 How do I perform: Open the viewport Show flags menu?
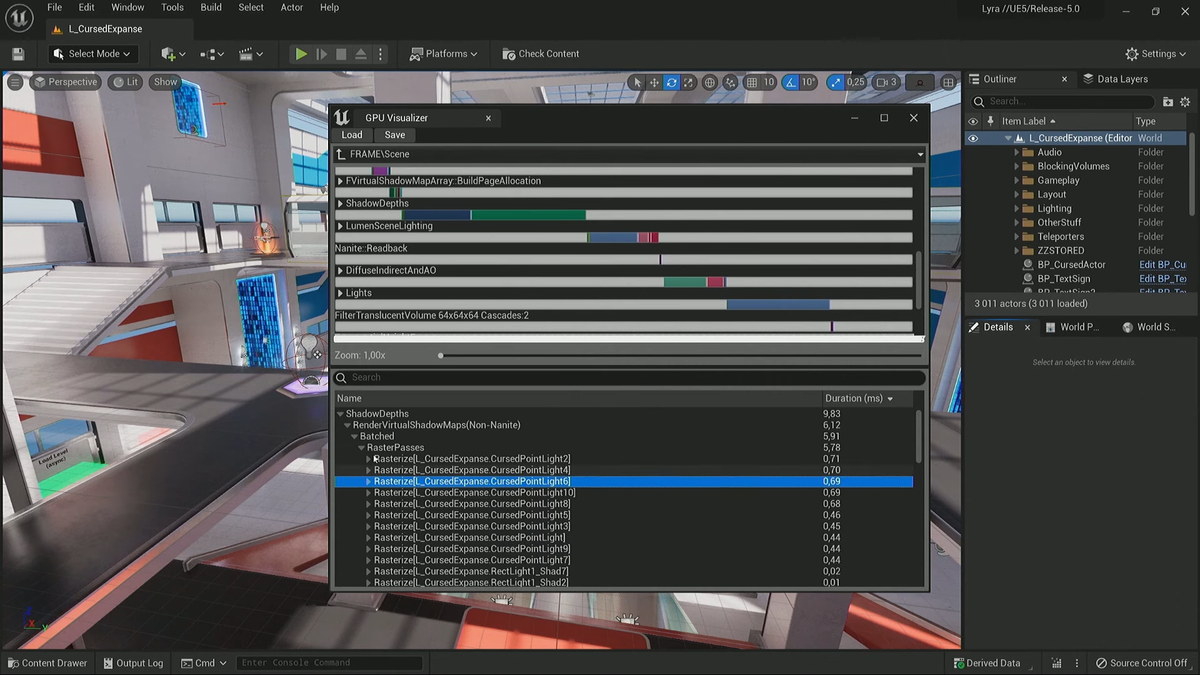pos(165,82)
